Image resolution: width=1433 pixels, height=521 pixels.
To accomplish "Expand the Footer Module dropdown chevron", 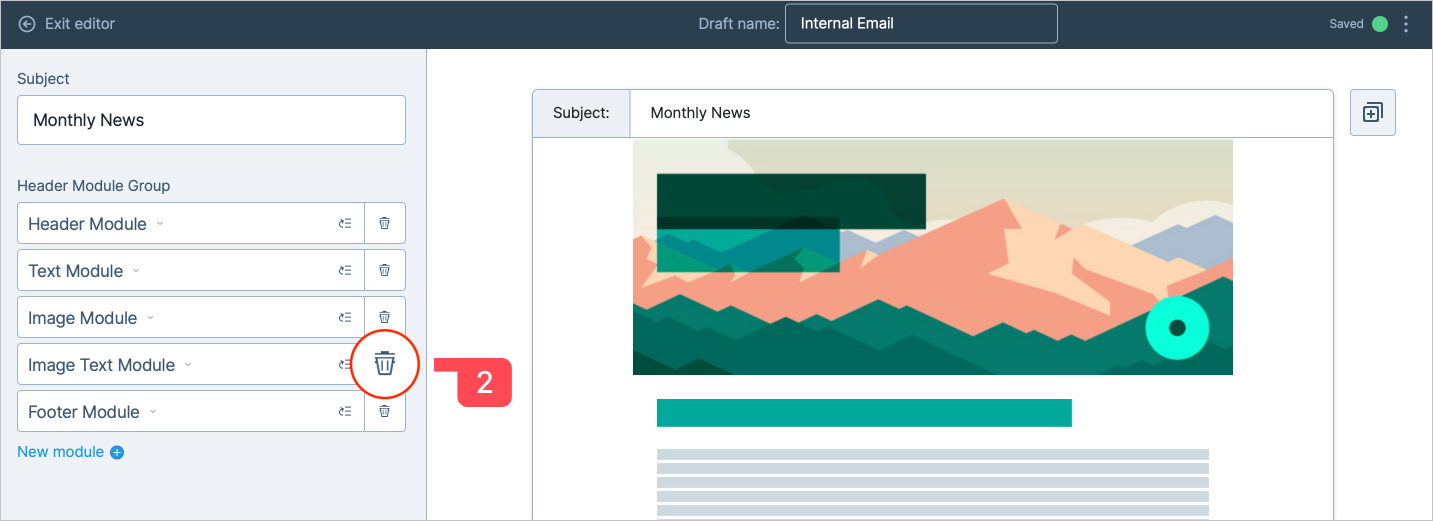I will (153, 412).
